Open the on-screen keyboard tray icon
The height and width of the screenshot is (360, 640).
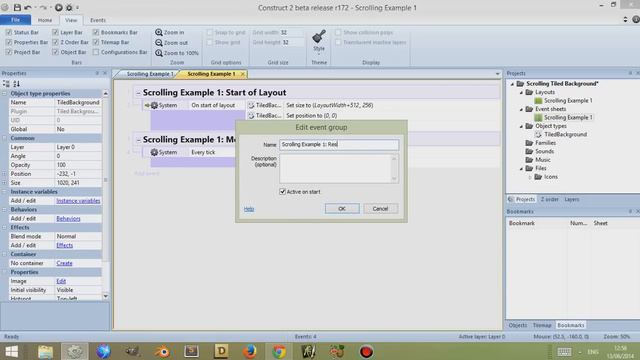click(x=564, y=351)
